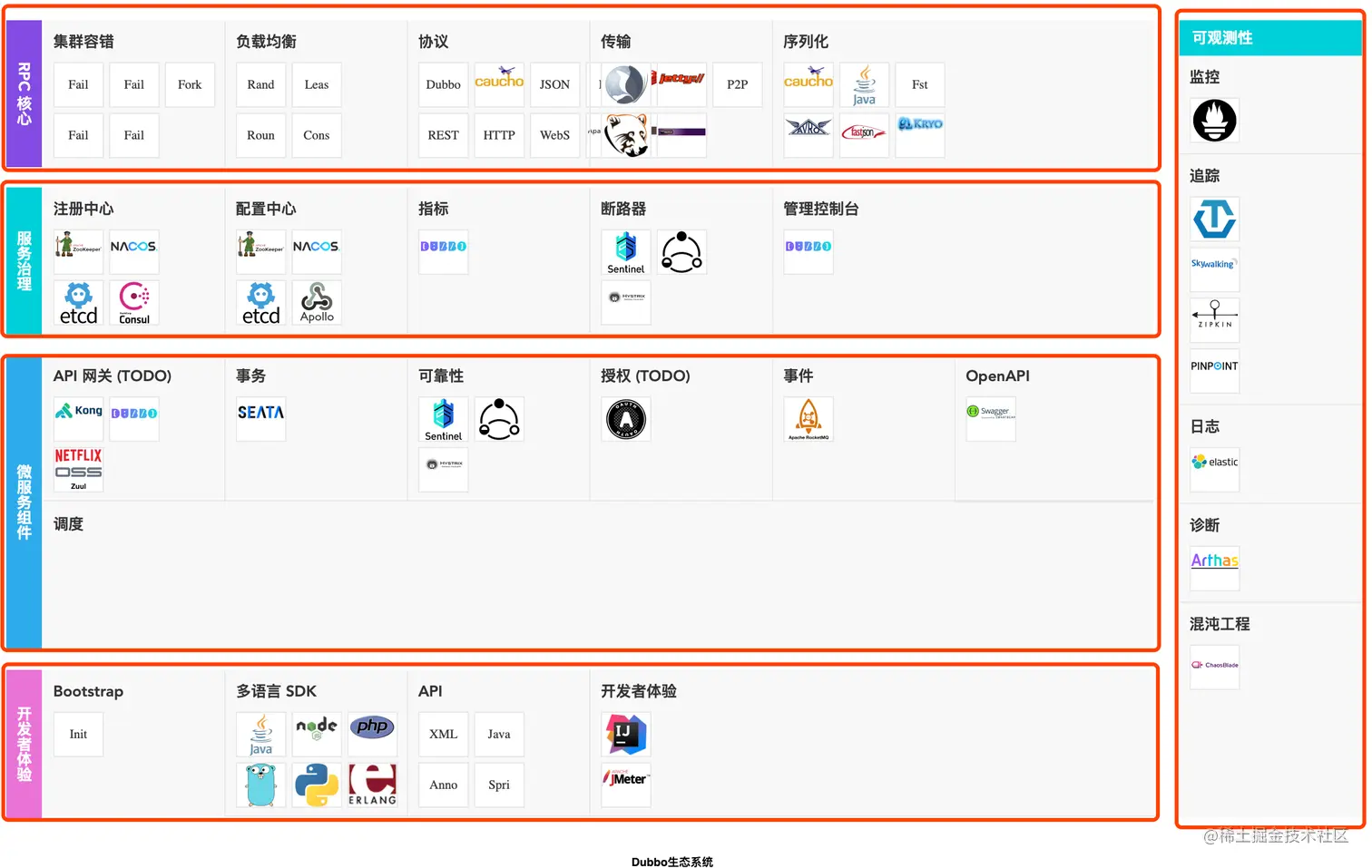The width and height of the screenshot is (1372, 868).
Task: Select the Hystrix logo in 断路器
Action: click(626, 303)
